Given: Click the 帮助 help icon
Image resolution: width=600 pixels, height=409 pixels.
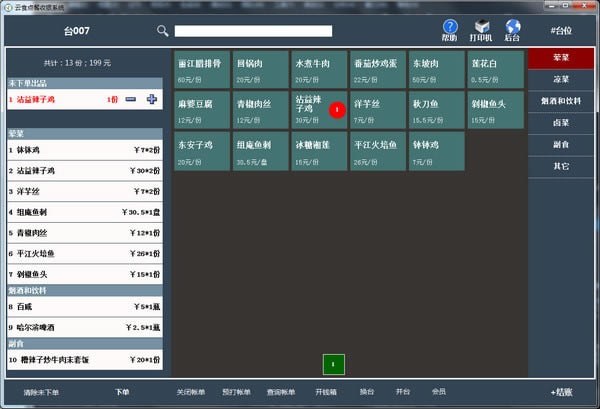Looking at the screenshot, I should [450, 27].
